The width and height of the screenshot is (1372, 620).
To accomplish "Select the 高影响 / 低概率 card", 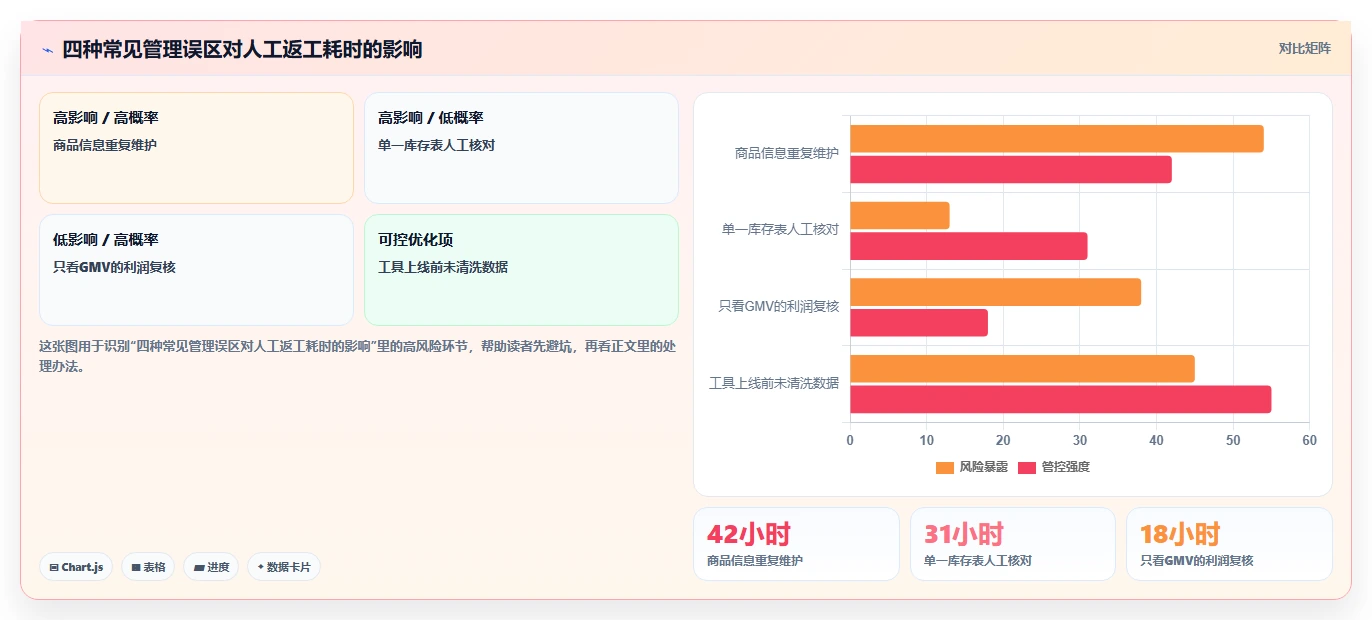I will [x=521, y=148].
